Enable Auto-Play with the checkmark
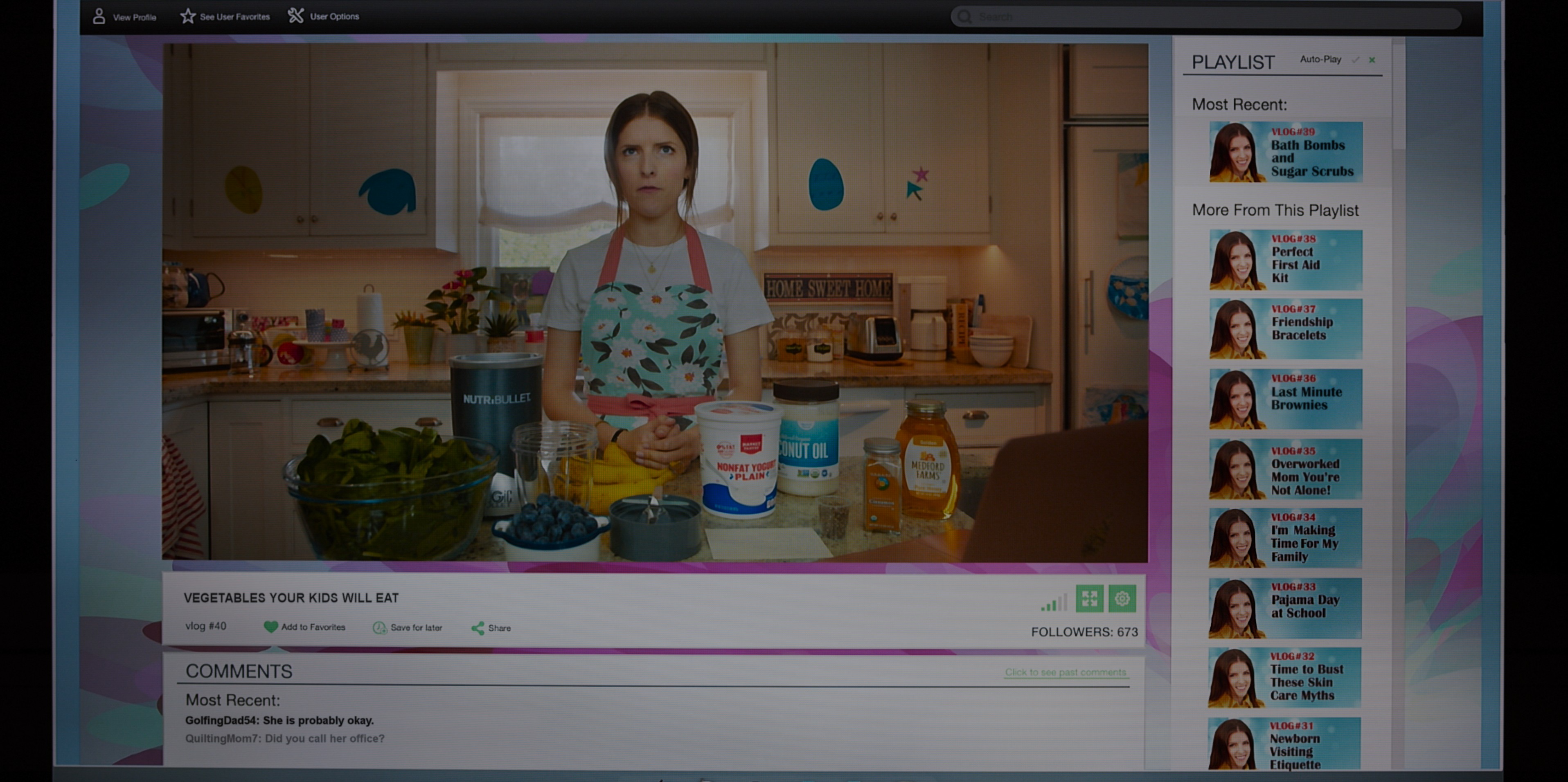This screenshot has width=1568, height=782. (x=1356, y=60)
